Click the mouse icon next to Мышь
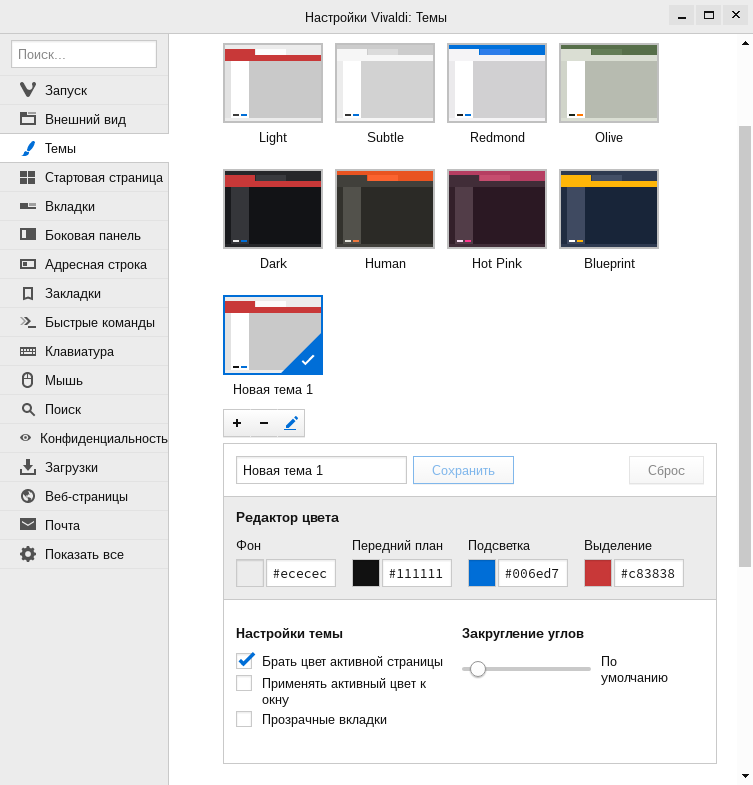This screenshot has height=785, width=753. point(28,380)
